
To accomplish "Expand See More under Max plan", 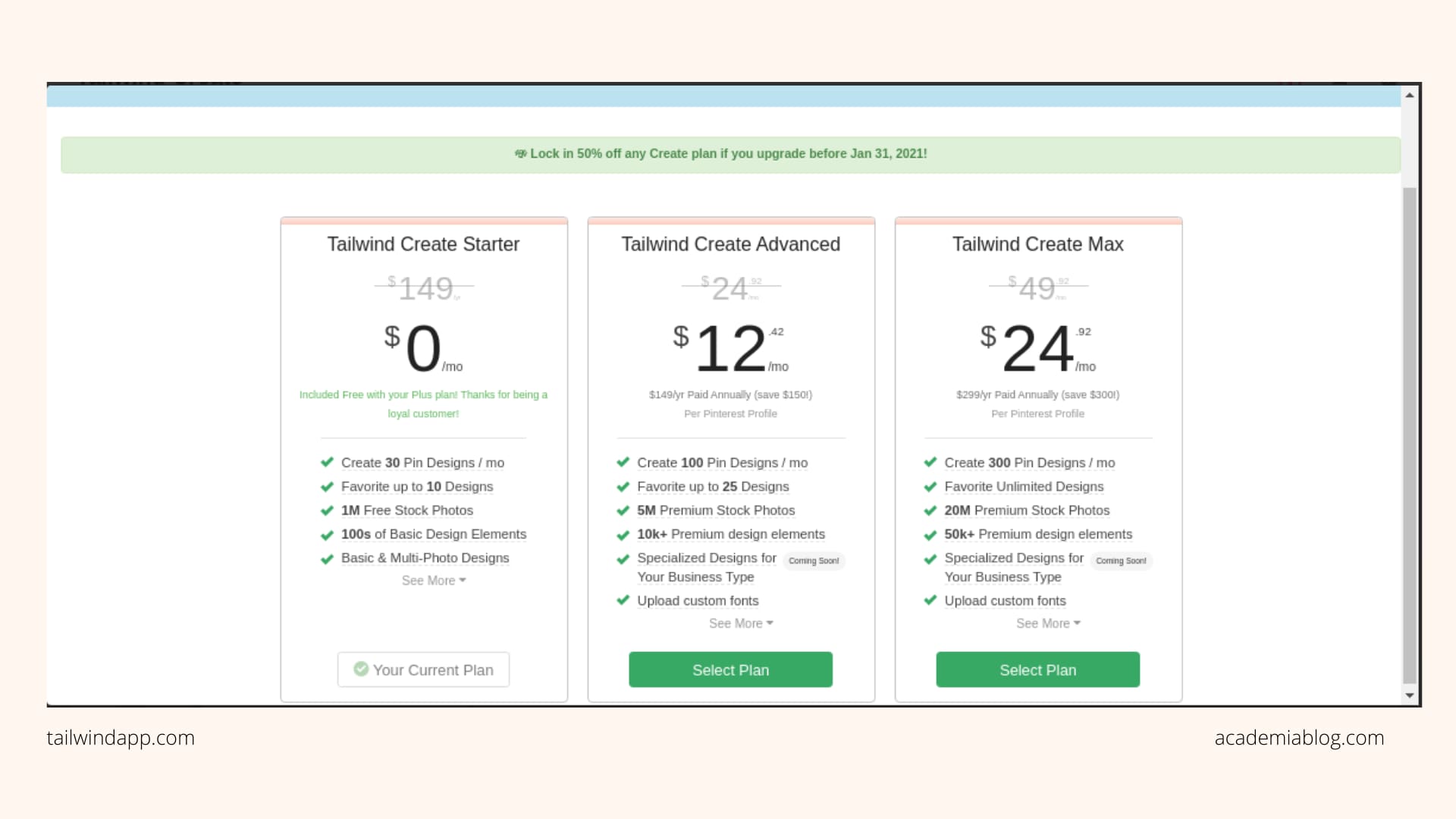I will [1048, 623].
